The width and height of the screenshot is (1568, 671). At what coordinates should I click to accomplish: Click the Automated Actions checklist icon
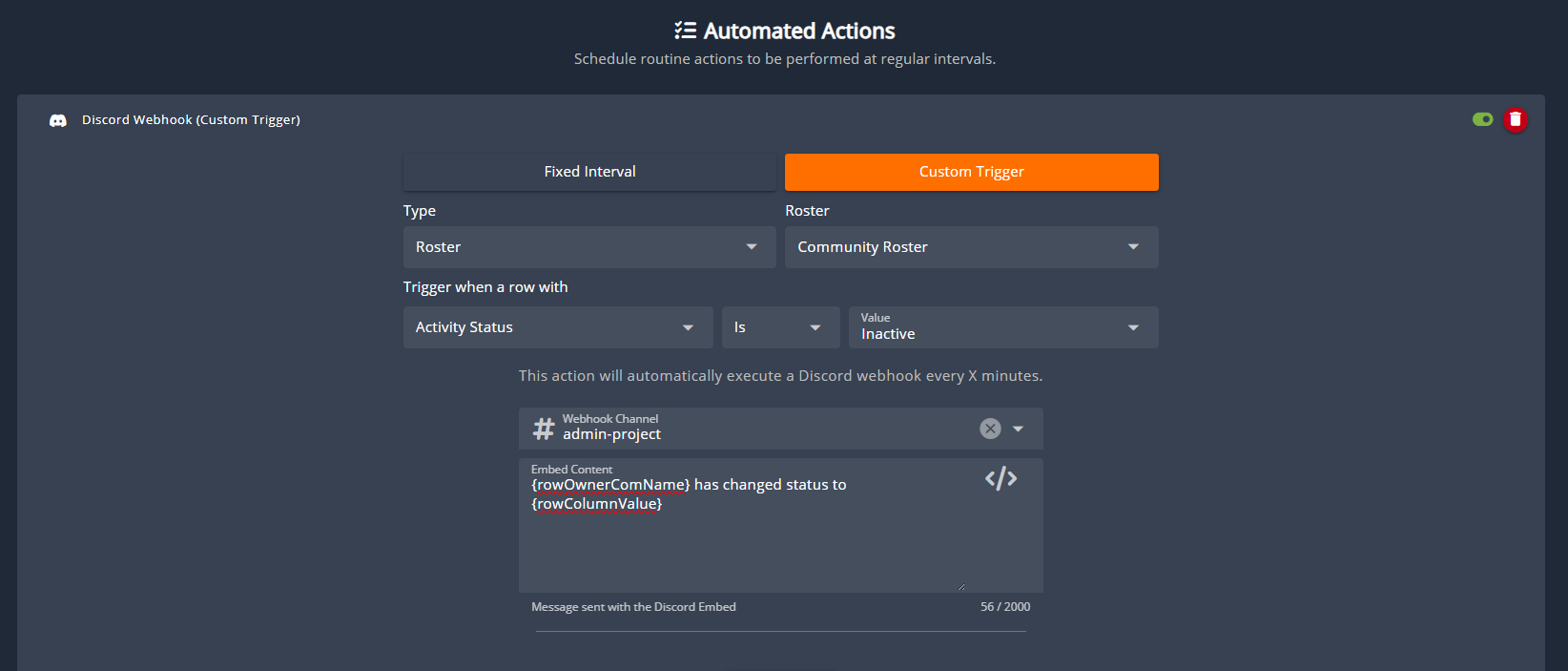pyautogui.click(x=685, y=31)
